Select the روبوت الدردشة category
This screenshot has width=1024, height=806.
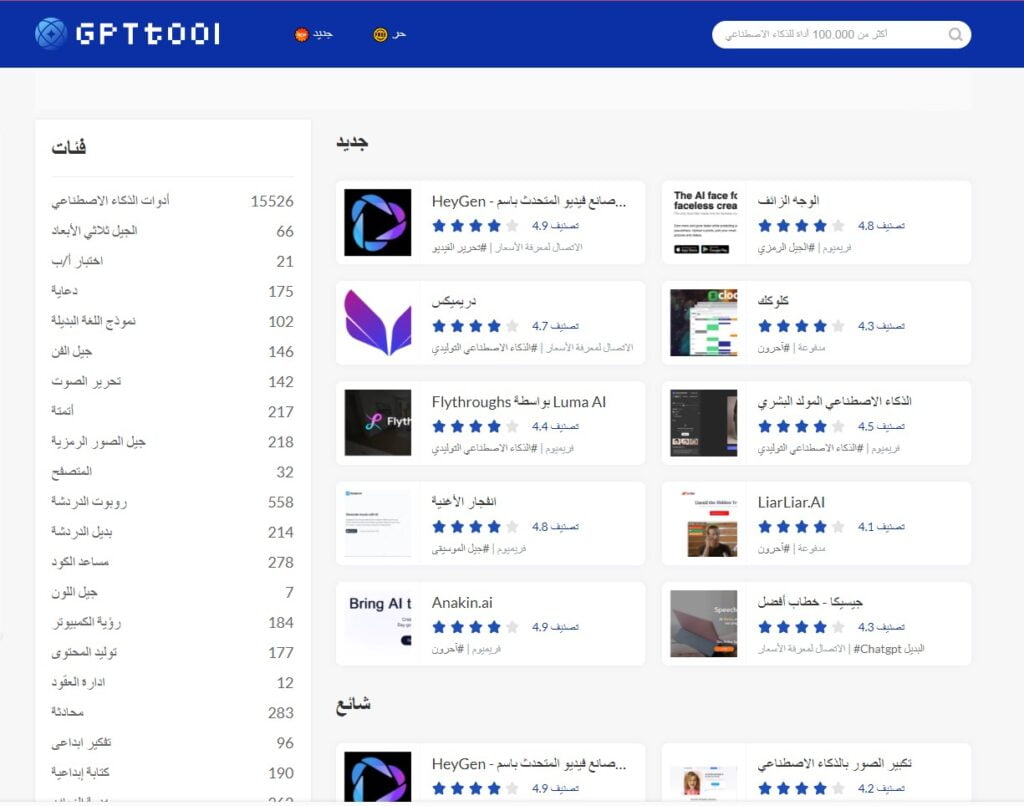click(x=89, y=502)
